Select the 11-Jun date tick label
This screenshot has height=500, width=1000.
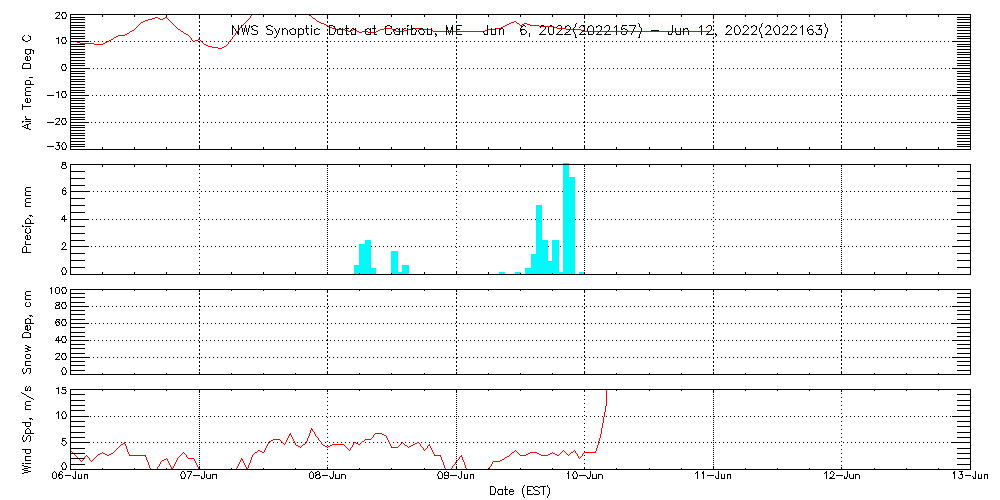point(713,478)
